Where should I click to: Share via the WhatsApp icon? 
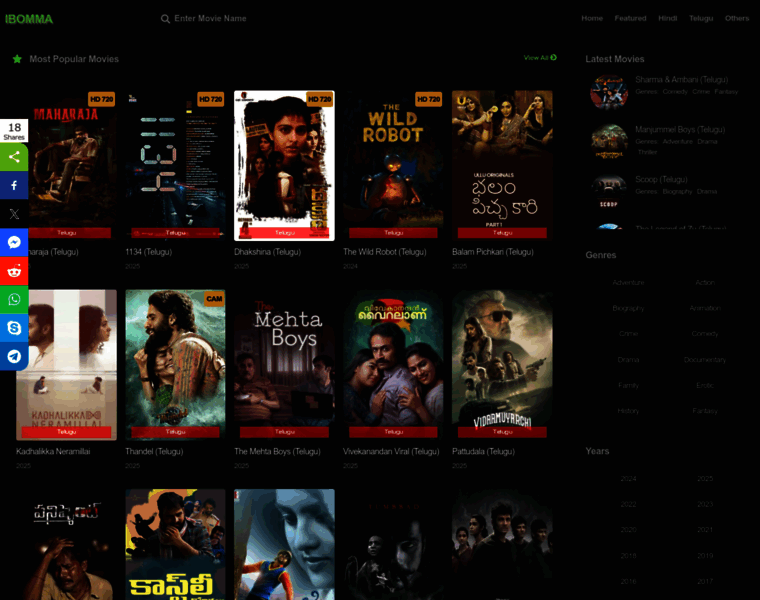point(14,300)
